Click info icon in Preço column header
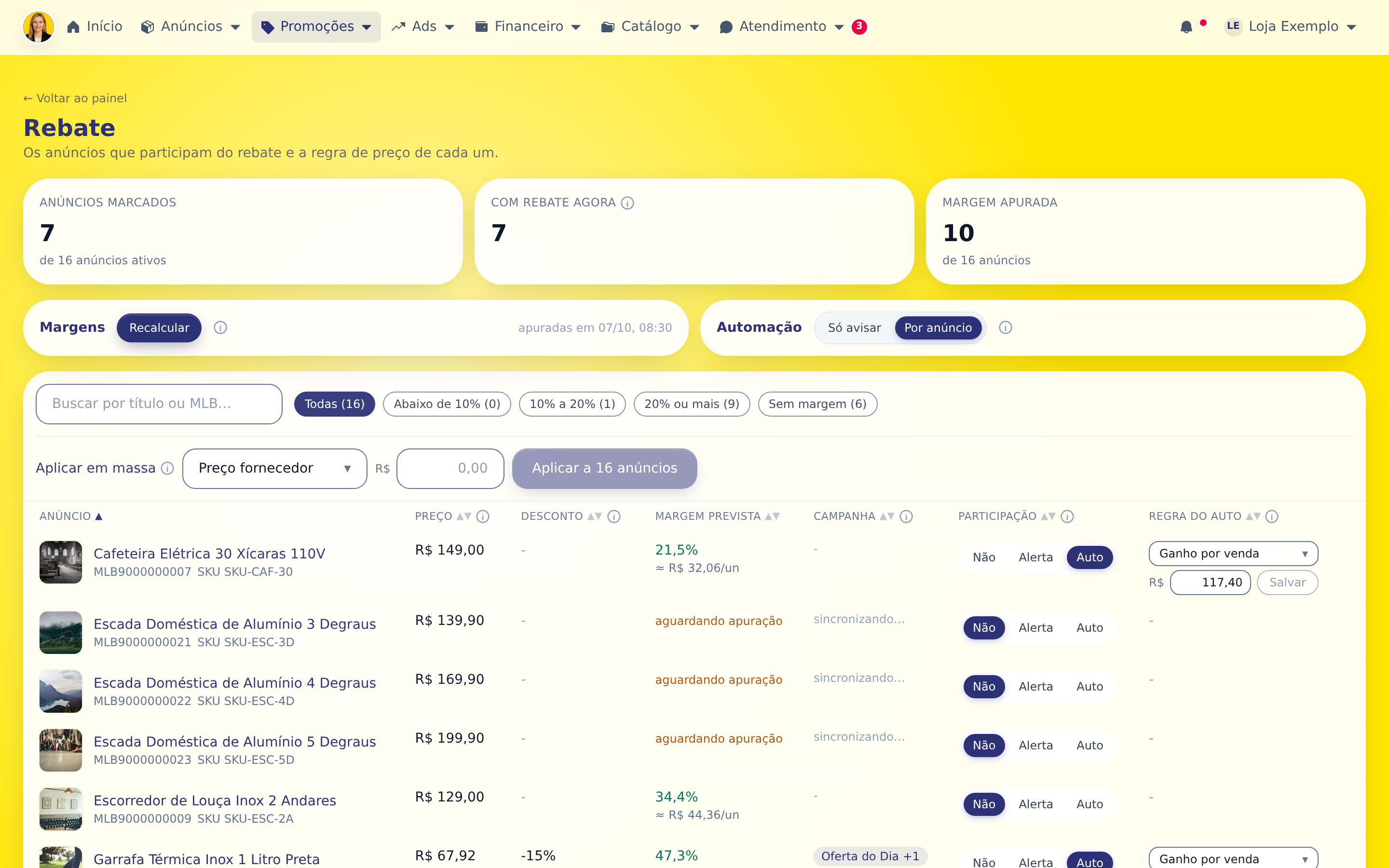The image size is (1389, 868). coord(483,516)
